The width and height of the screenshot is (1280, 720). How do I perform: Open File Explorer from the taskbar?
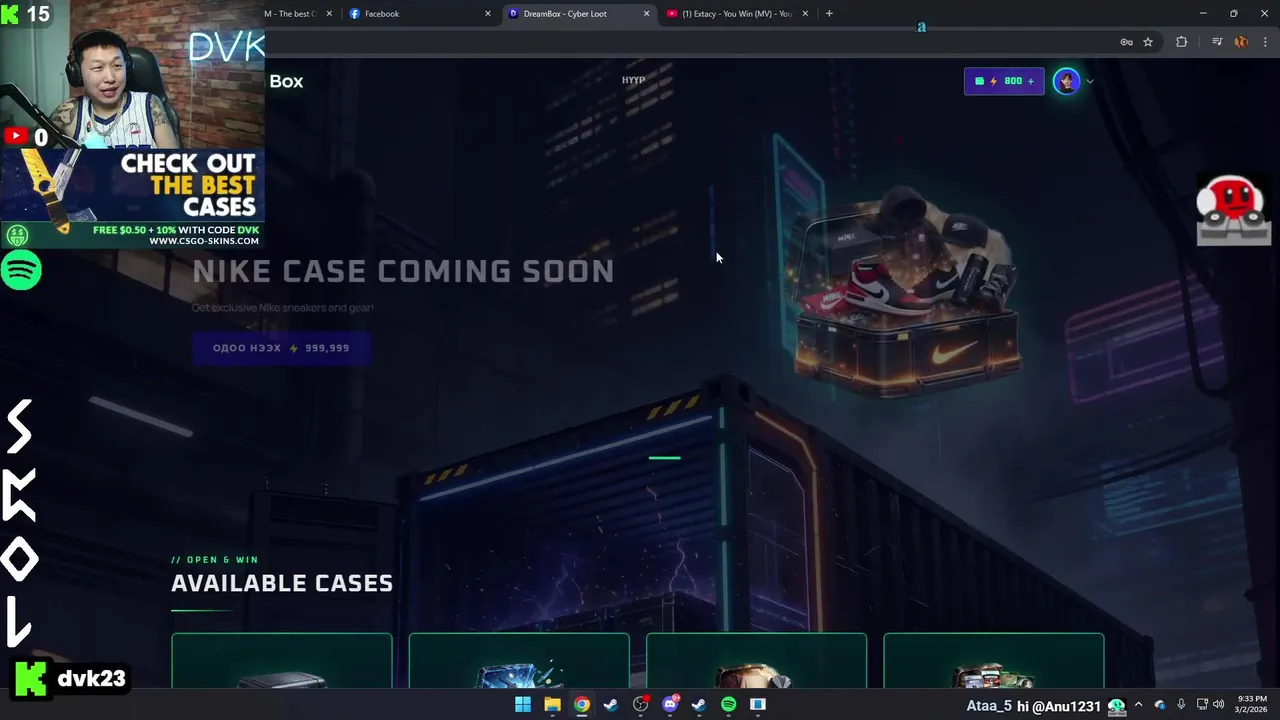click(x=552, y=705)
